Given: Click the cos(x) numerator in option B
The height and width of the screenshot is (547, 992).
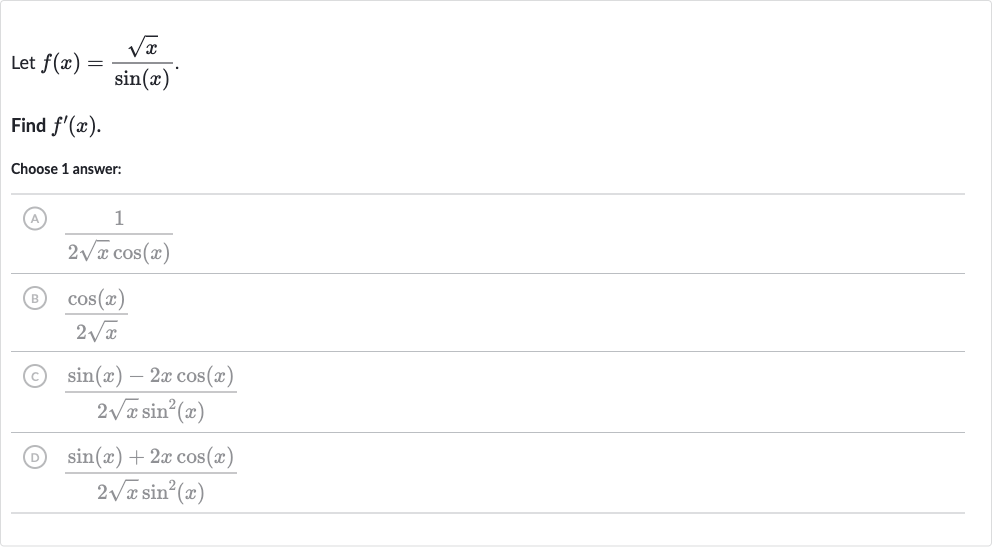Looking at the screenshot, I should point(96,298).
